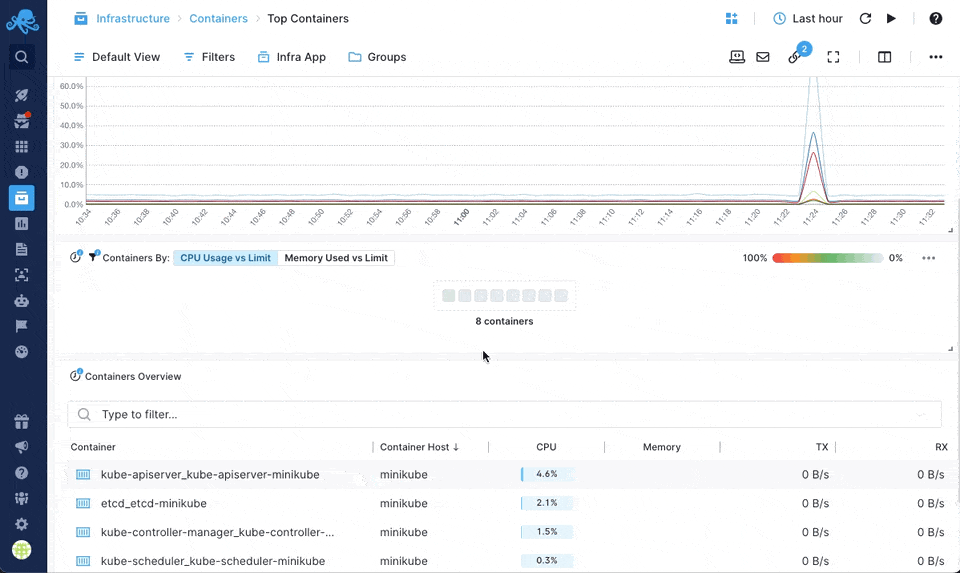This screenshot has width=960, height=573.
Task: Open the search icon in sidebar
Action: [21, 57]
